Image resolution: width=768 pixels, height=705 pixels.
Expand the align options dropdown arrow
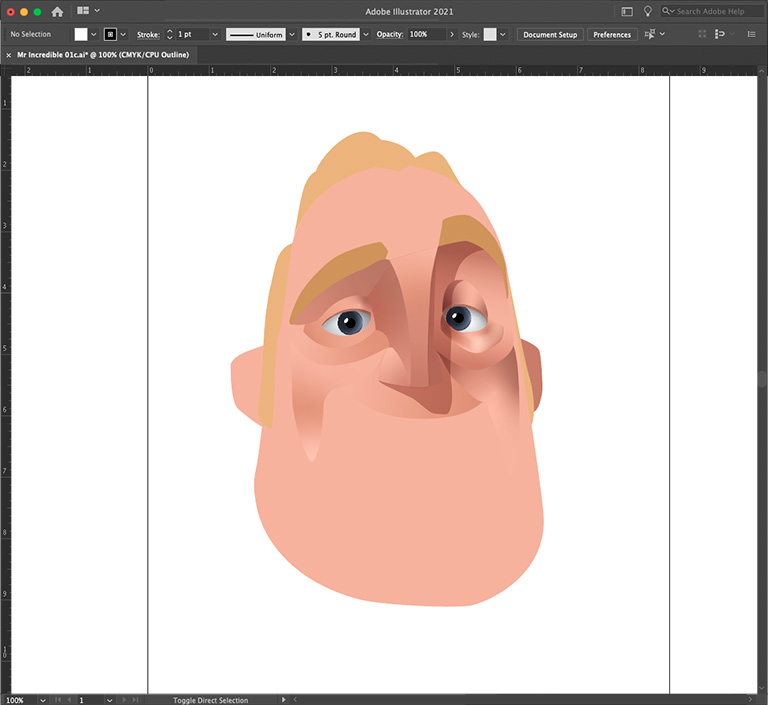coord(662,34)
